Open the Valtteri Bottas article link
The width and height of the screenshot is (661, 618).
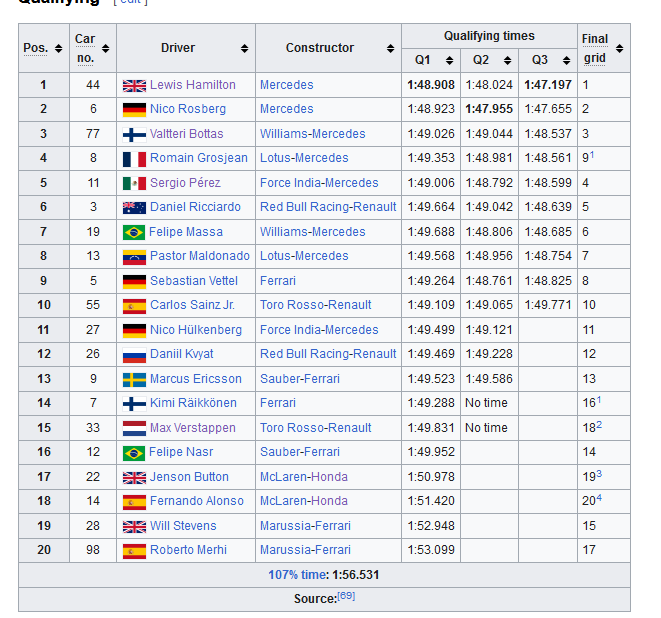click(x=187, y=134)
